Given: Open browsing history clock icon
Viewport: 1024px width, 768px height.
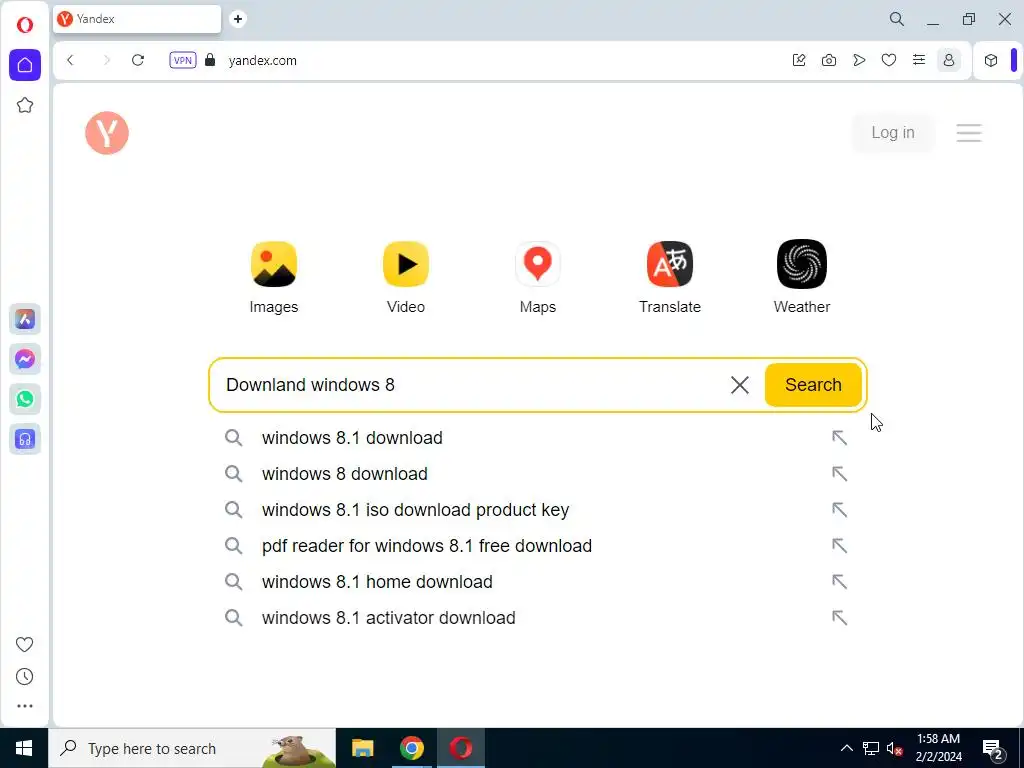Looking at the screenshot, I should tap(25, 677).
